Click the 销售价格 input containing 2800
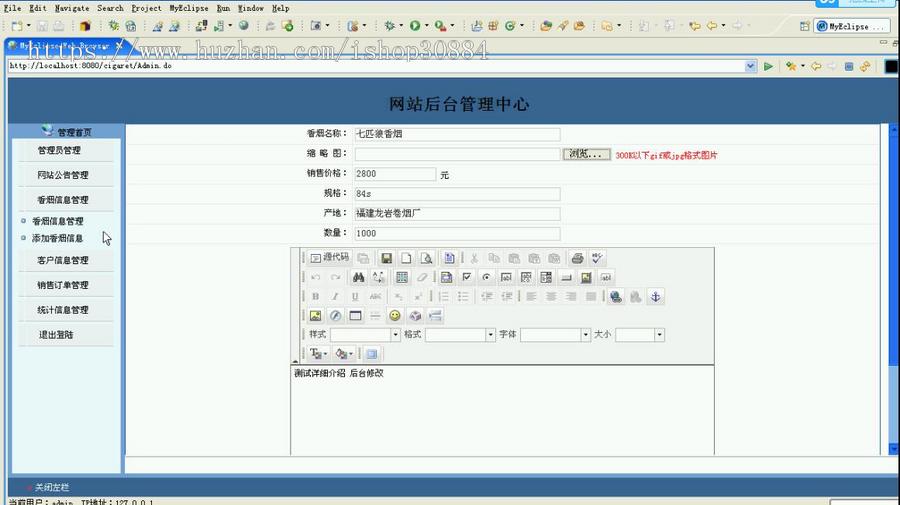The height and width of the screenshot is (505, 900). point(395,174)
